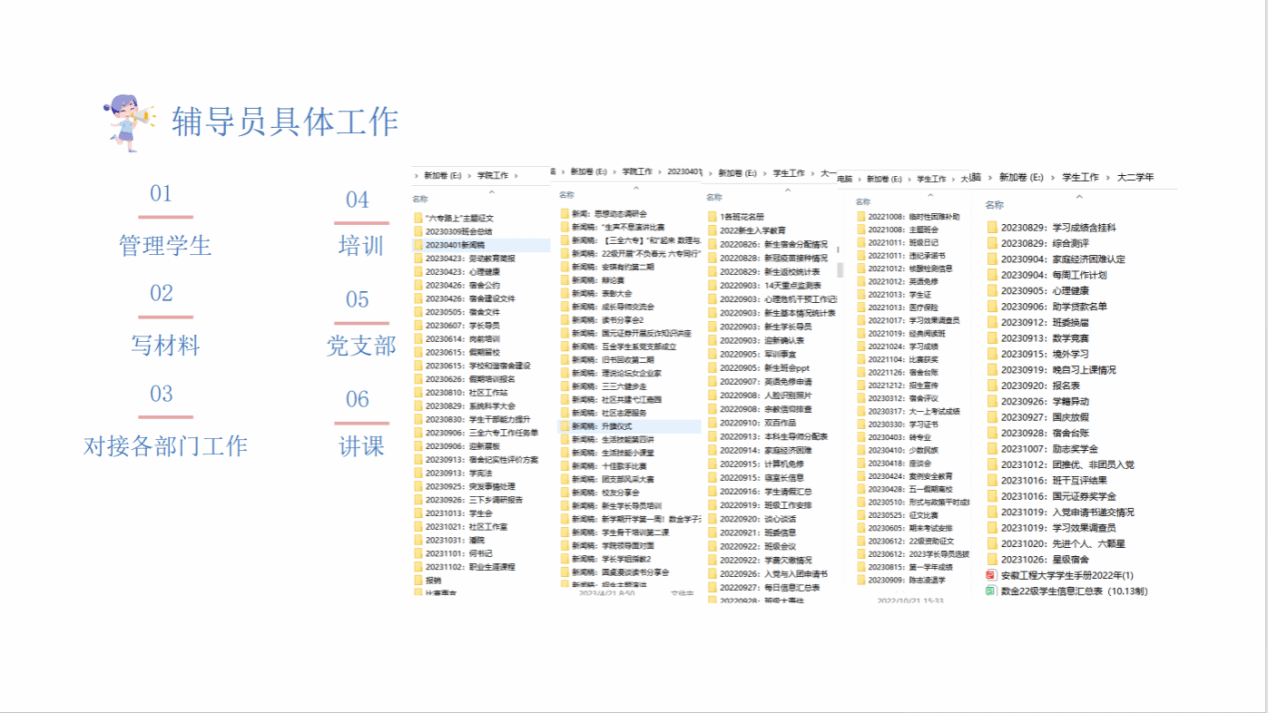
Task: Select folder icon of 20230906: 助学贷款名单
Action: pyautogui.click(x=992, y=306)
